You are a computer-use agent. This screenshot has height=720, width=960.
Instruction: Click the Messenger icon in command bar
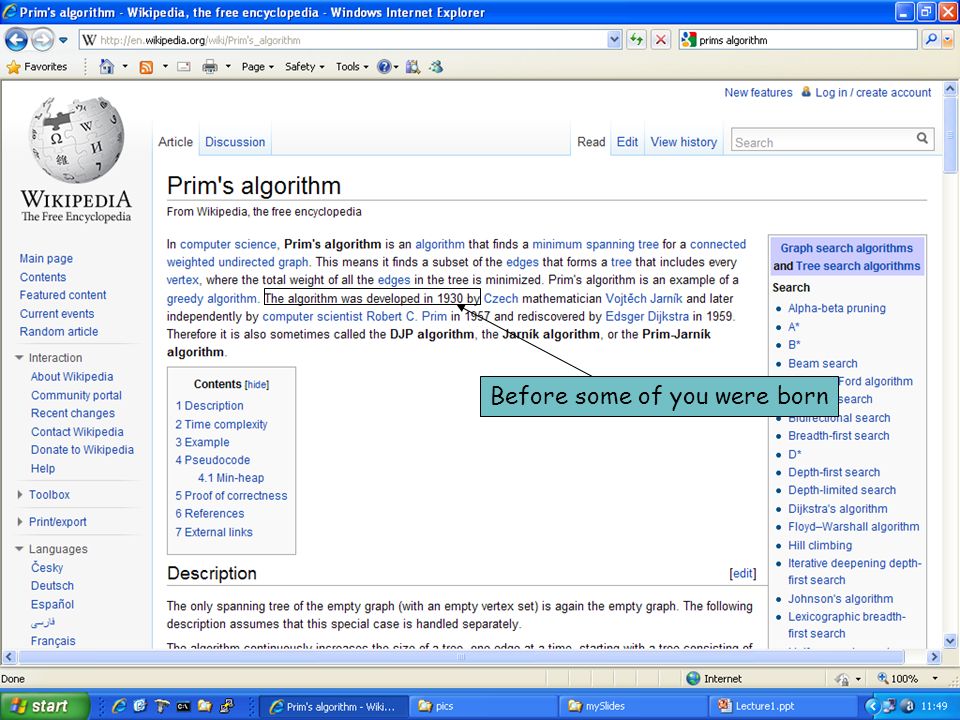436,66
